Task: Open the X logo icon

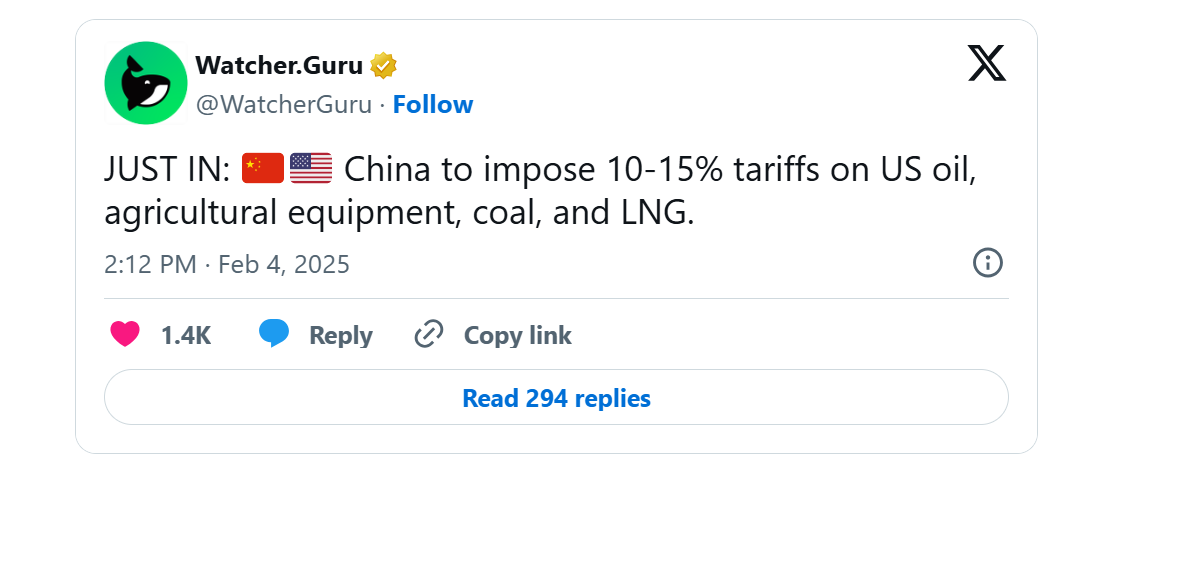Action: 986,63
